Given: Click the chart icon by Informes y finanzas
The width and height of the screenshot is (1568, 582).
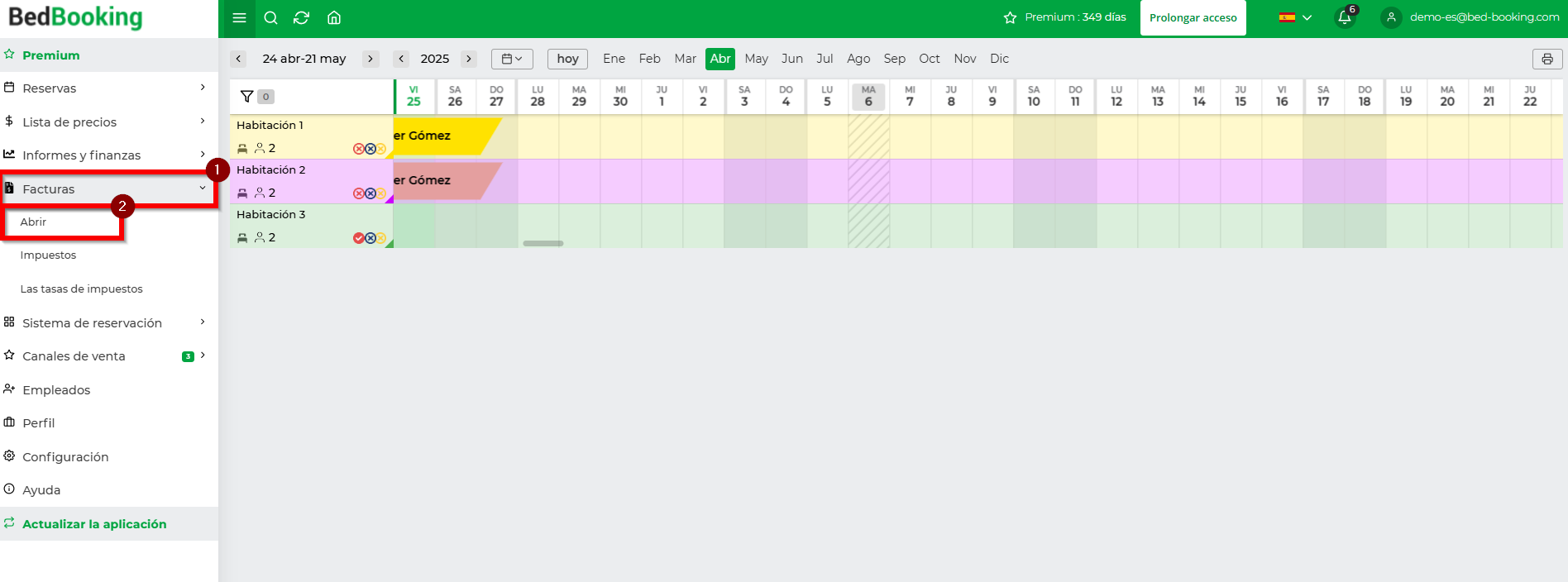Looking at the screenshot, I should [x=9, y=155].
